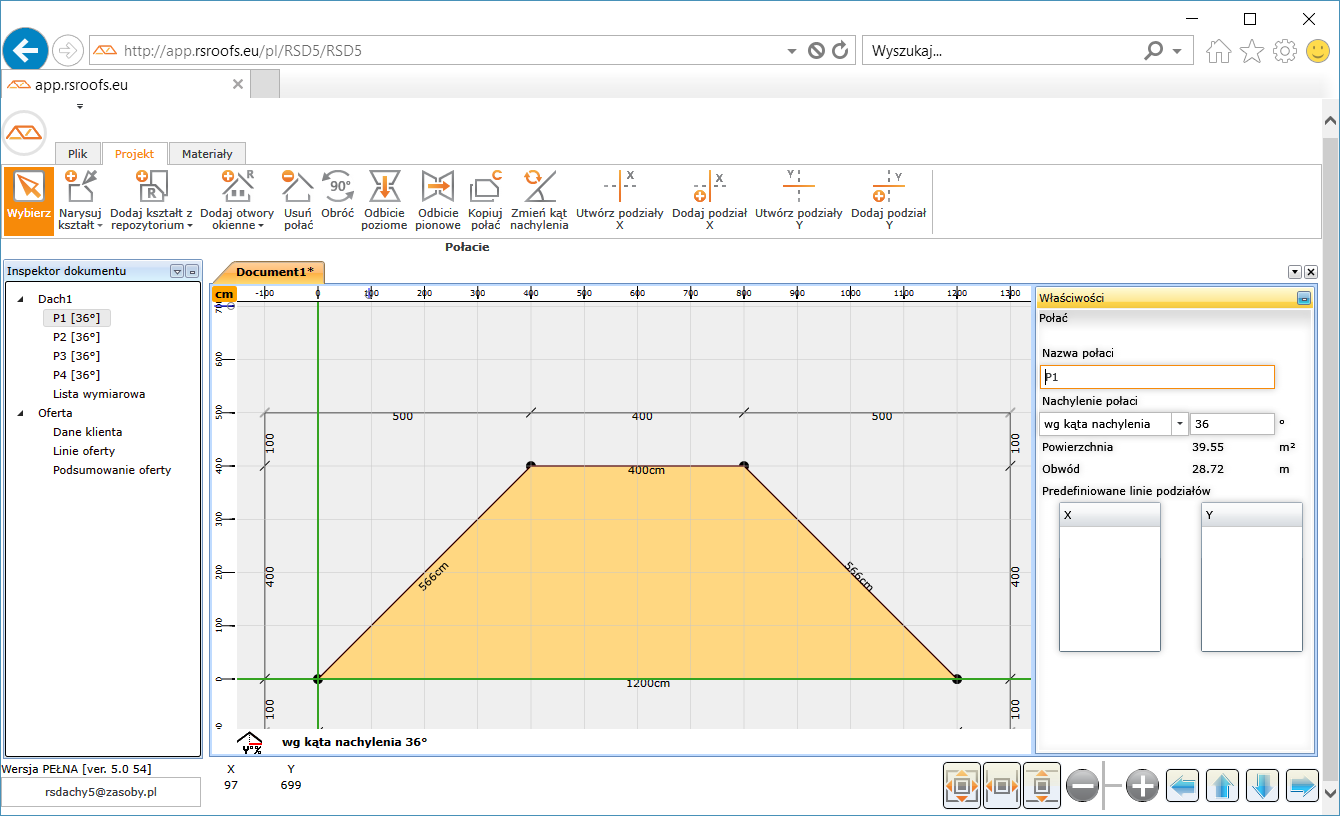The image size is (1340, 816).
Task: Collapse the Dach1 tree node
Action: click(21, 299)
